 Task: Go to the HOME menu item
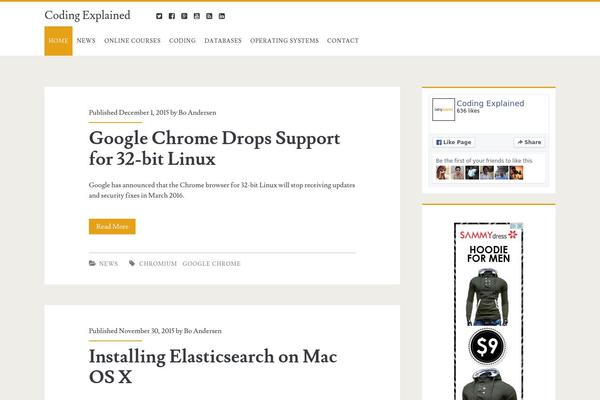58,41
